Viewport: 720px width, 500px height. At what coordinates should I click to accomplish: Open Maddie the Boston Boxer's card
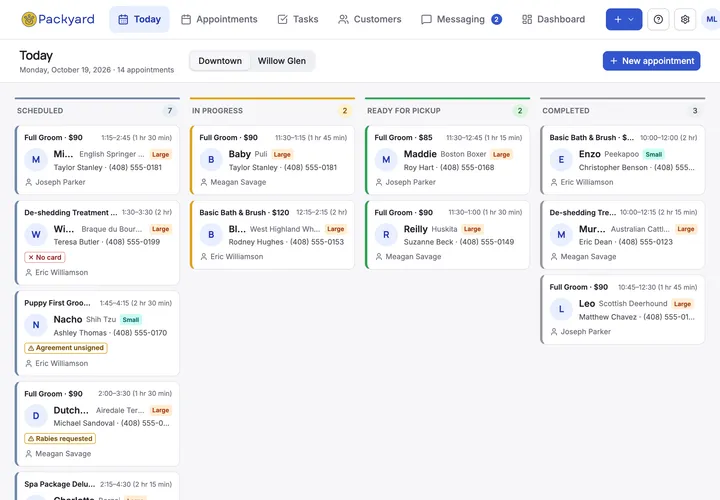(448, 160)
